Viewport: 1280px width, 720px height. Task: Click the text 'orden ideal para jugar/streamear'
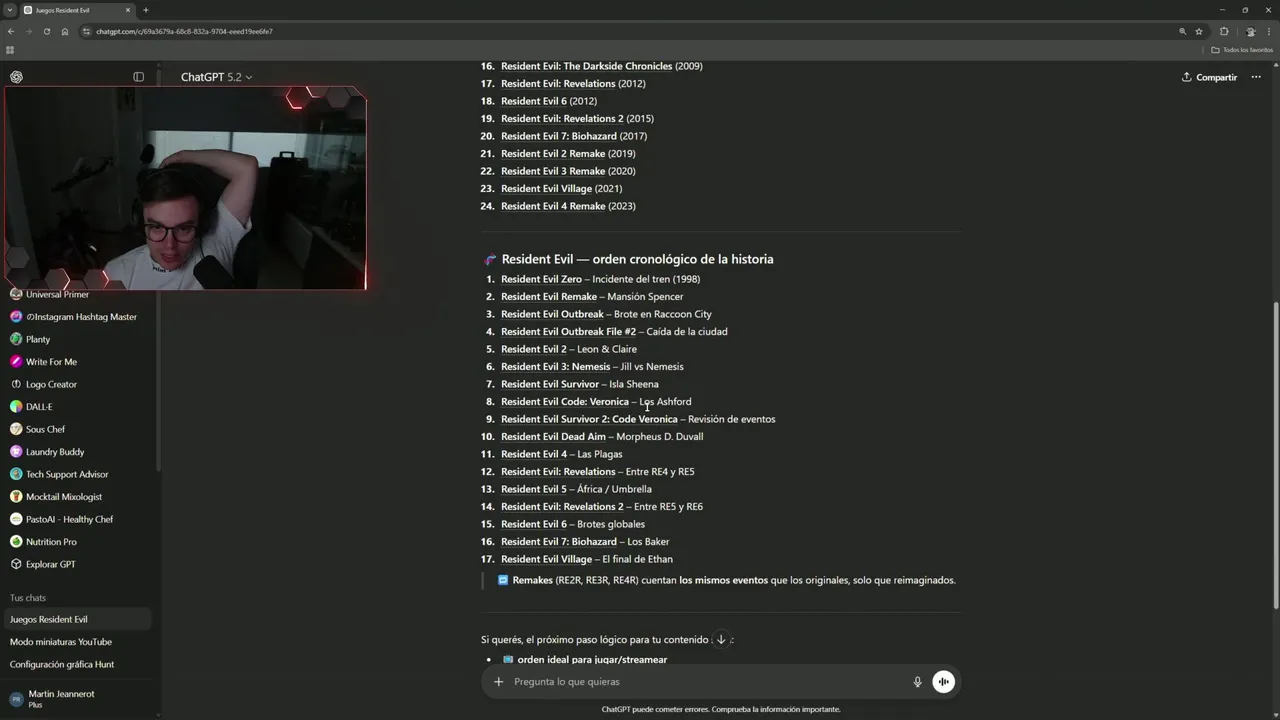[592, 660]
